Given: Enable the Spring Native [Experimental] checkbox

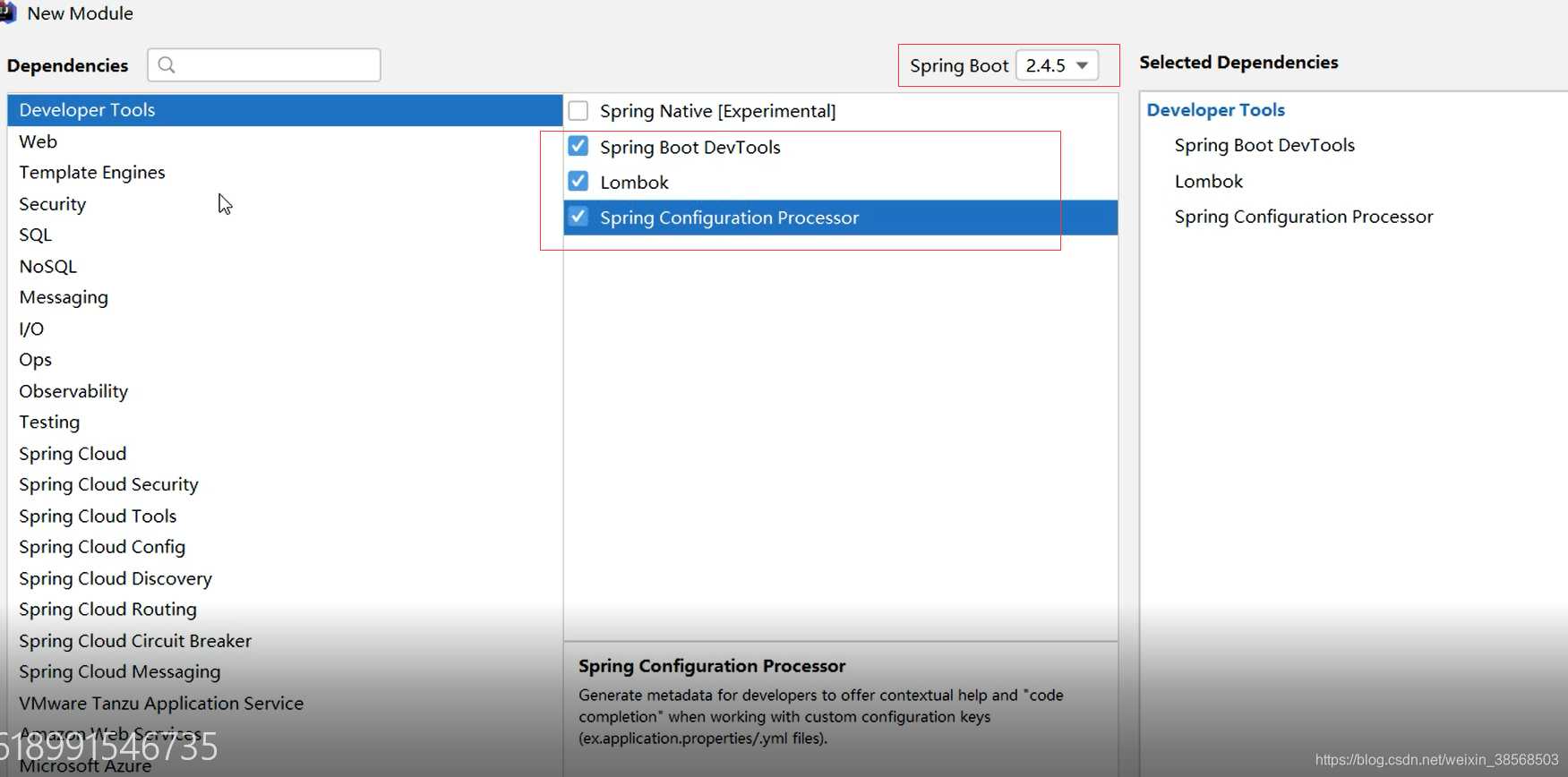Looking at the screenshot, I should 578,111.
